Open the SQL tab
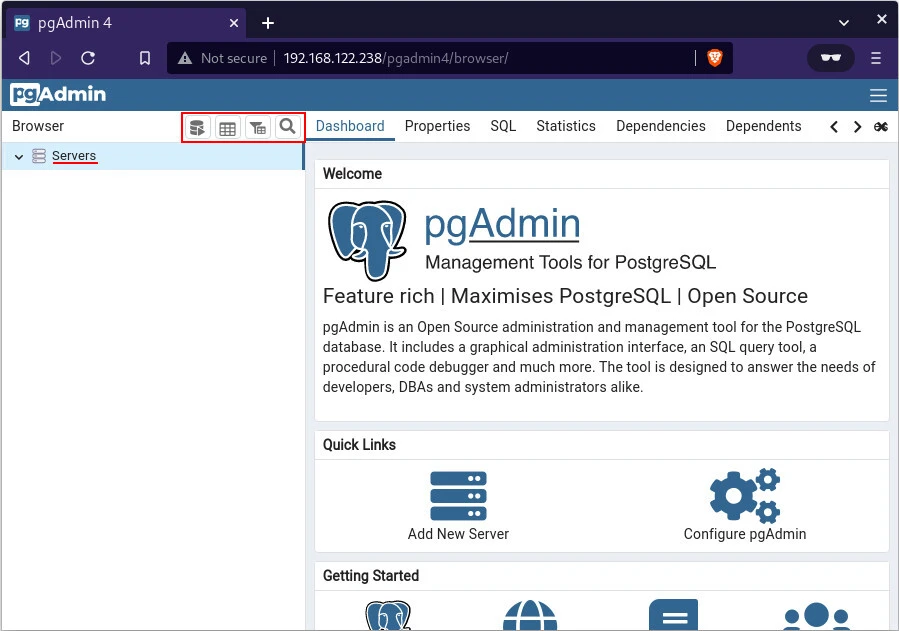Image resolution: width=899 pixels, height=631 pixels. [x=503, y=126]
